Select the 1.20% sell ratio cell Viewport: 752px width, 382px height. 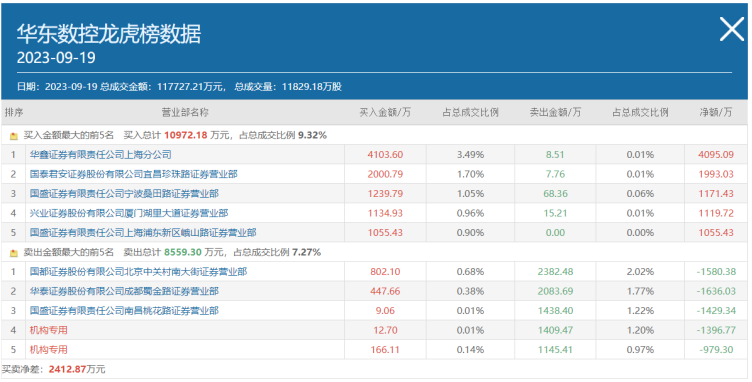click(640, 330)
